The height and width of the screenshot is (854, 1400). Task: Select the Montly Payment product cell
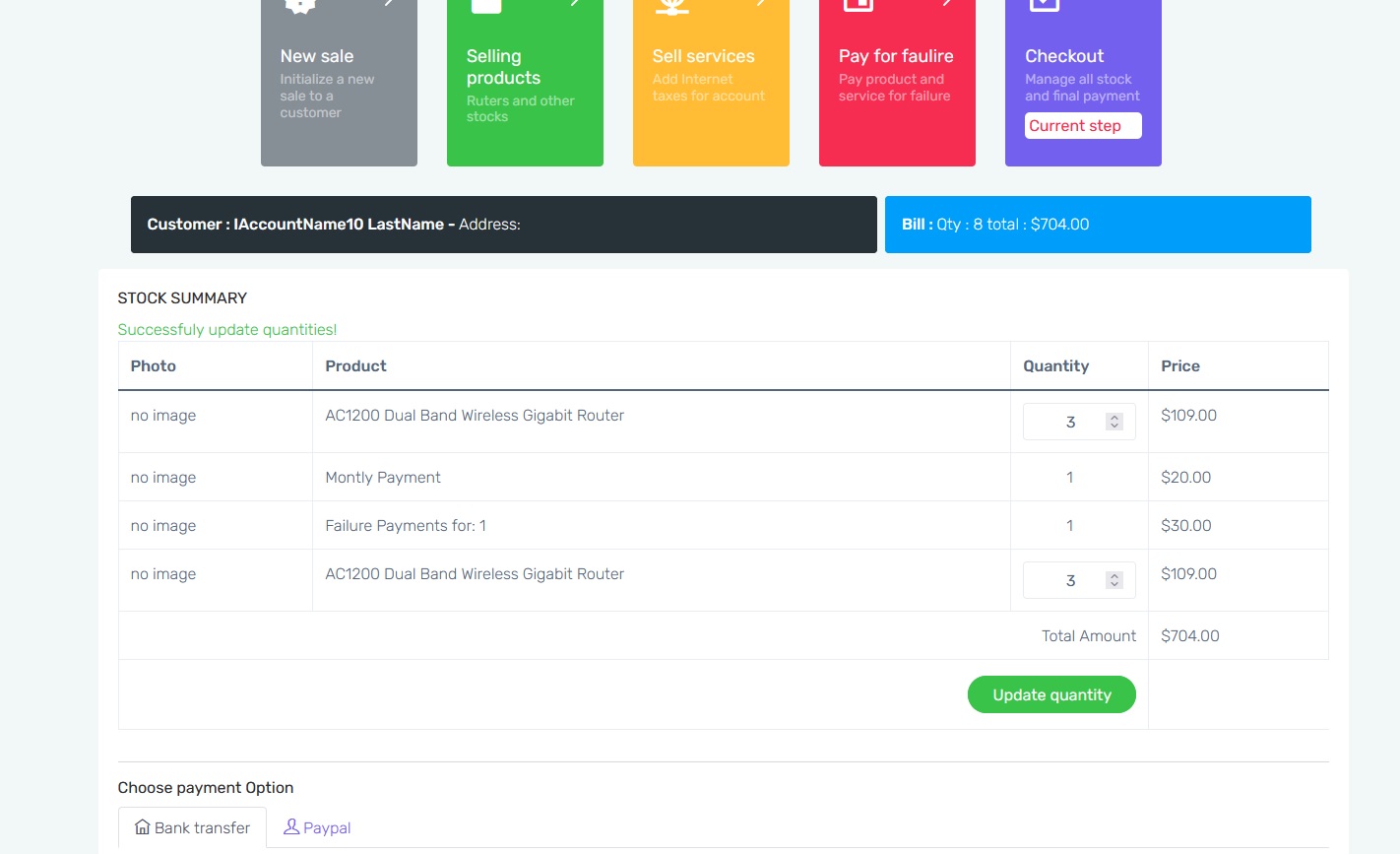tap(662, 477)
